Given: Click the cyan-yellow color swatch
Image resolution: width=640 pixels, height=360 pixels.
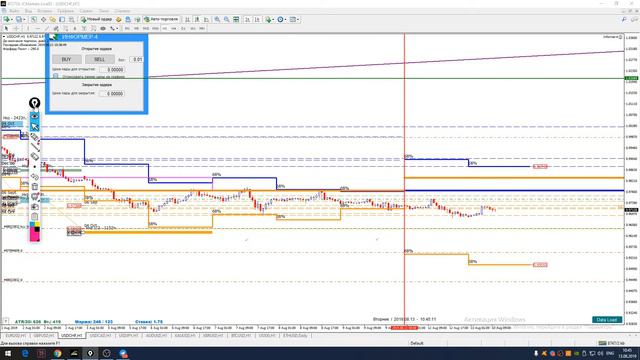Looking at the screenshot, I should 35,225.
